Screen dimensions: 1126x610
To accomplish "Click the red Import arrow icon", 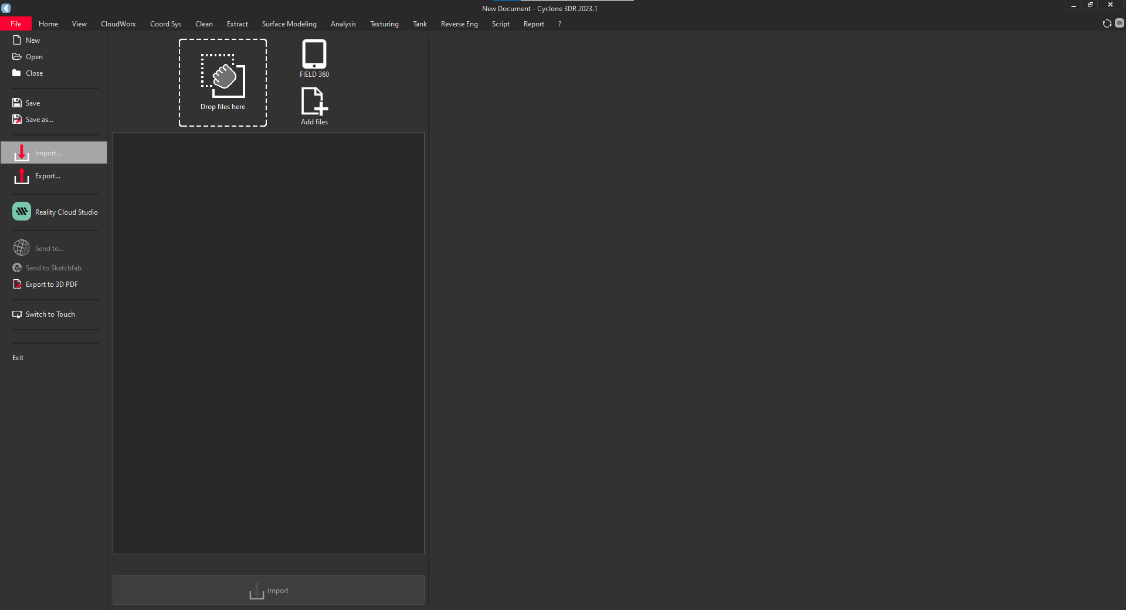I will click(x=22, y=152).
